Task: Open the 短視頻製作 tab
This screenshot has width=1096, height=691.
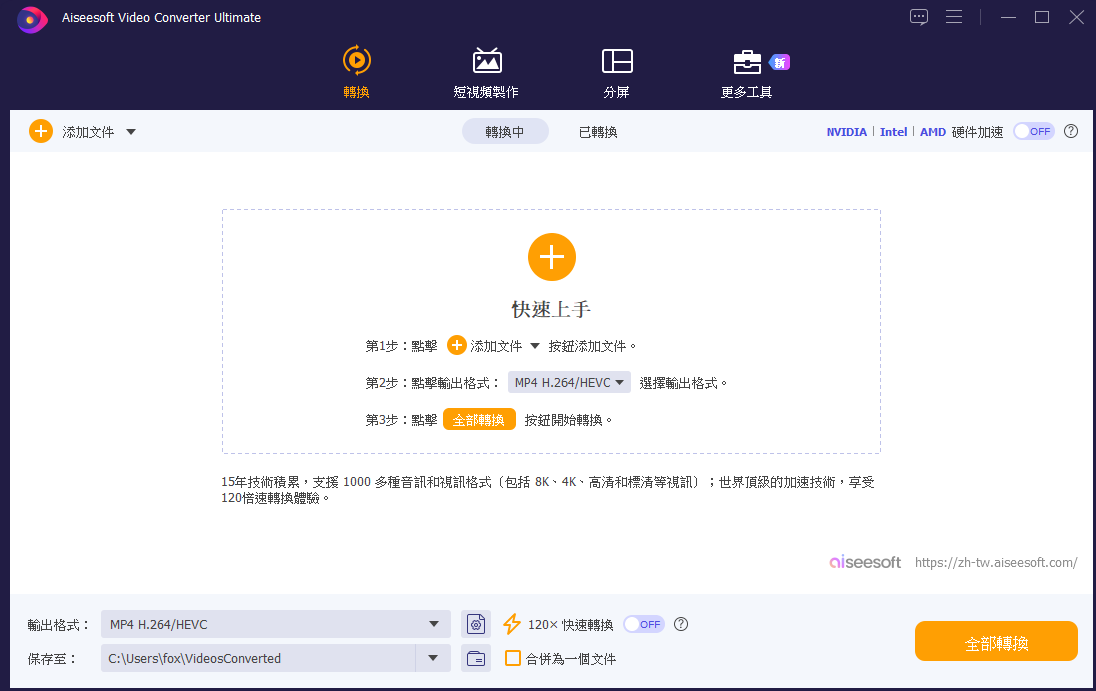Action: pos(486,72)
